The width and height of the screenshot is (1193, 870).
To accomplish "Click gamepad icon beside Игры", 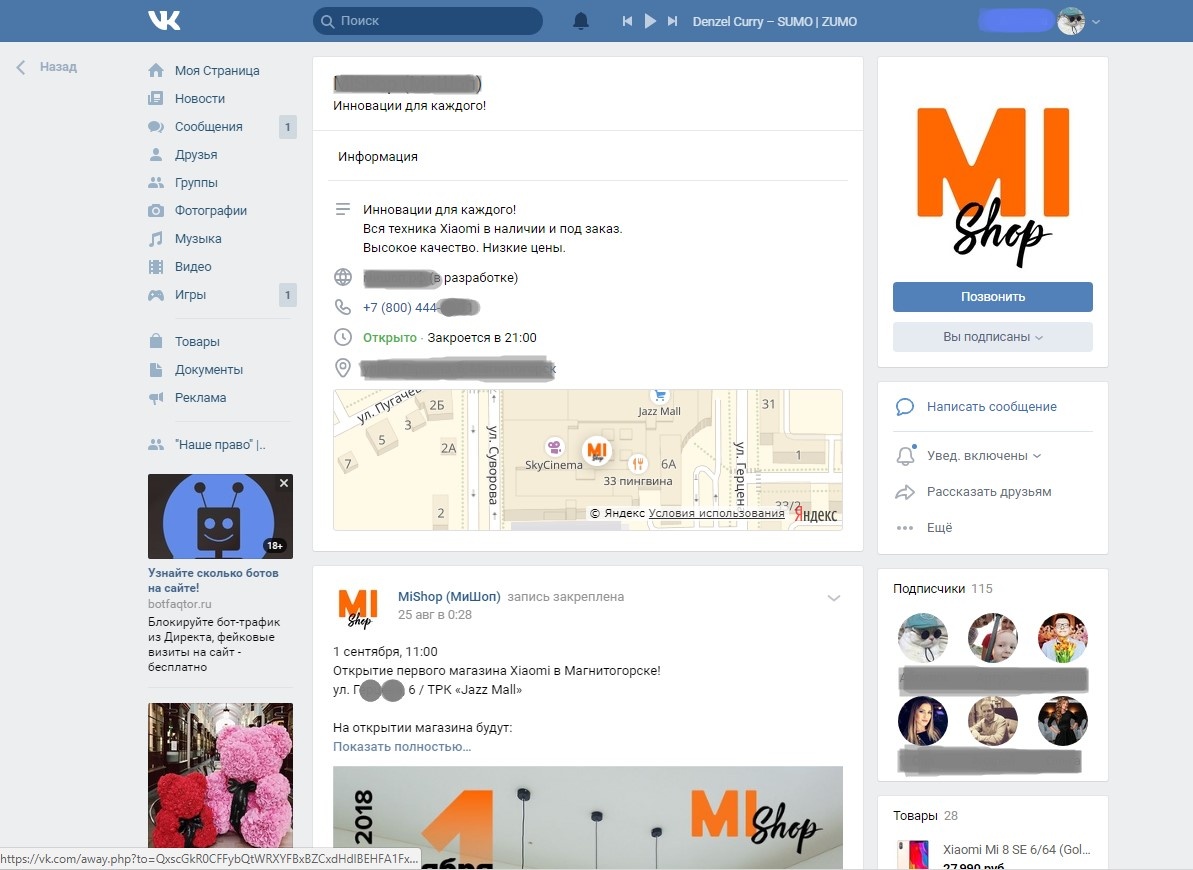I will (156, 295).
